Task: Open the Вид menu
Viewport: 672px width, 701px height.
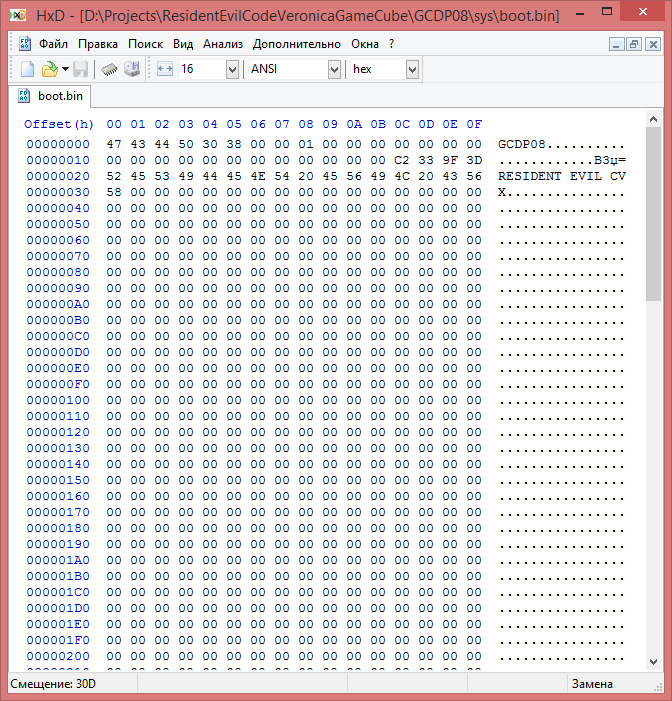Action: 183,44
